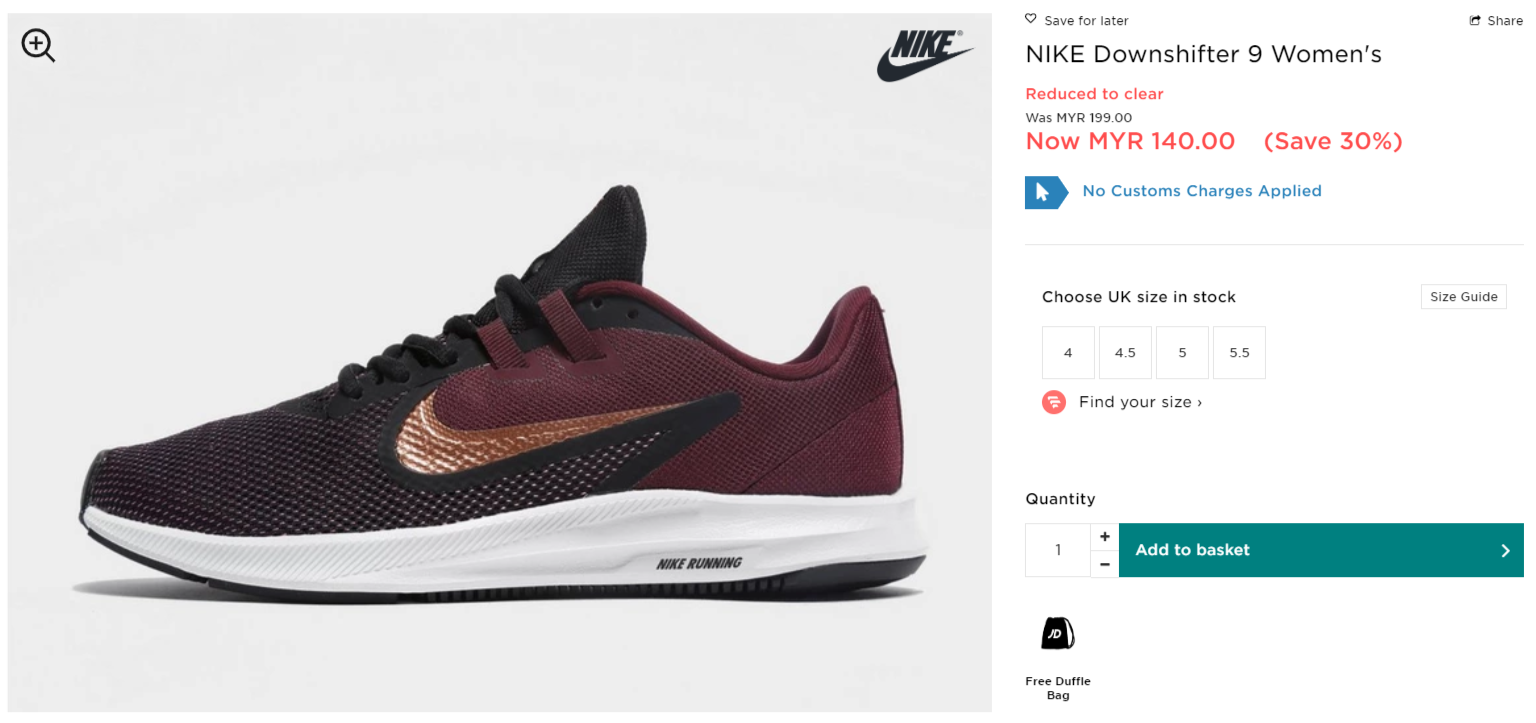Select UK size 4
The height and width of the screenshot is (723, 1536).
click(1068, 353)
